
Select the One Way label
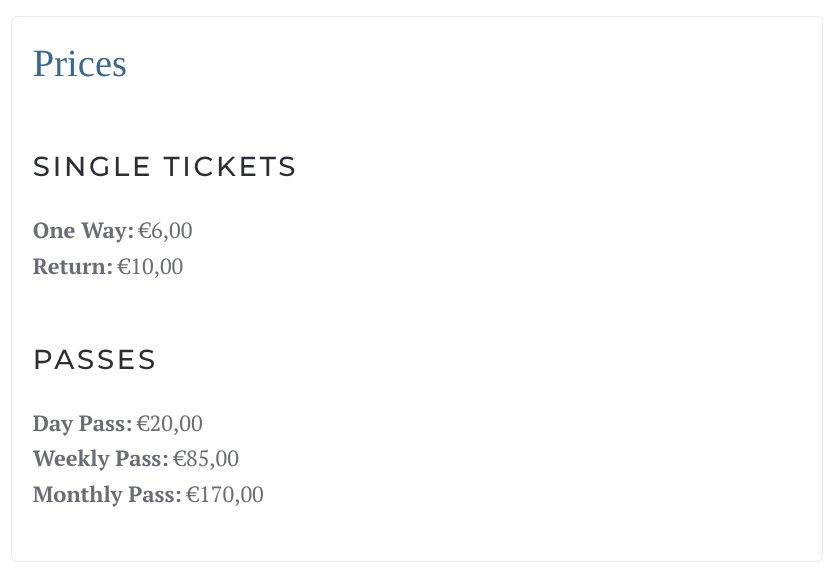[83, 231]
